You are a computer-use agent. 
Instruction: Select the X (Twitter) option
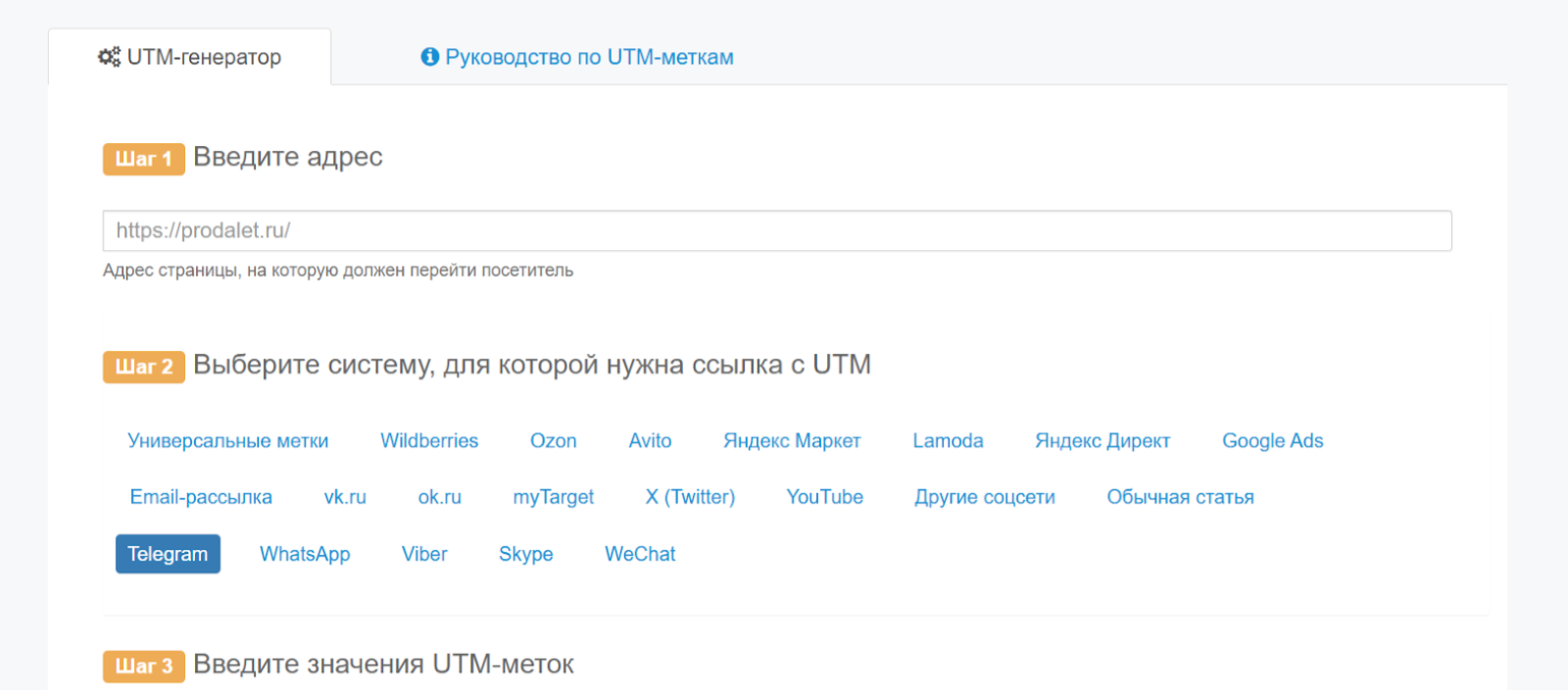(x=690, y=497)
